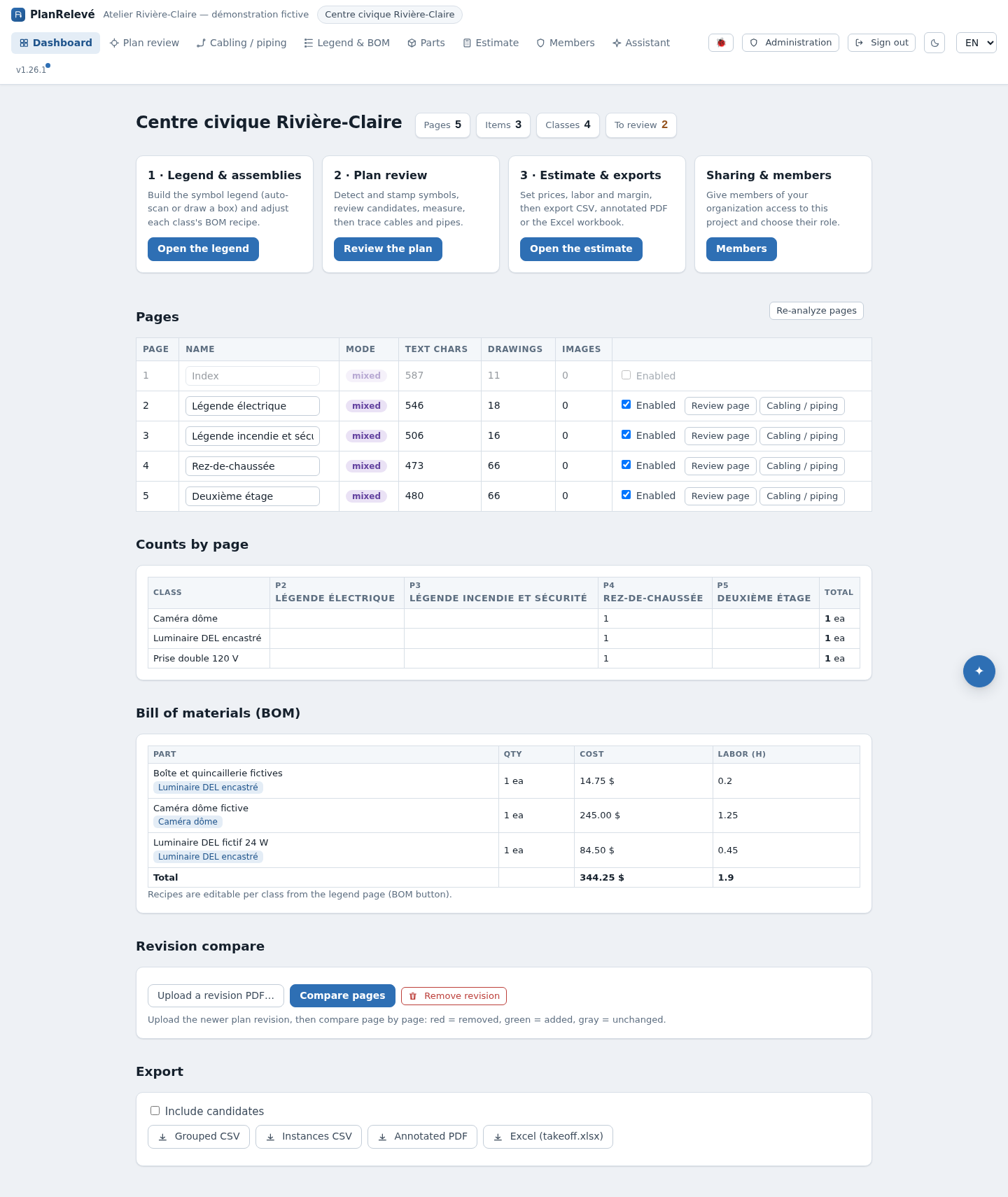
Task: Click the Sign out arrow icon
Action: click(860, 43)
